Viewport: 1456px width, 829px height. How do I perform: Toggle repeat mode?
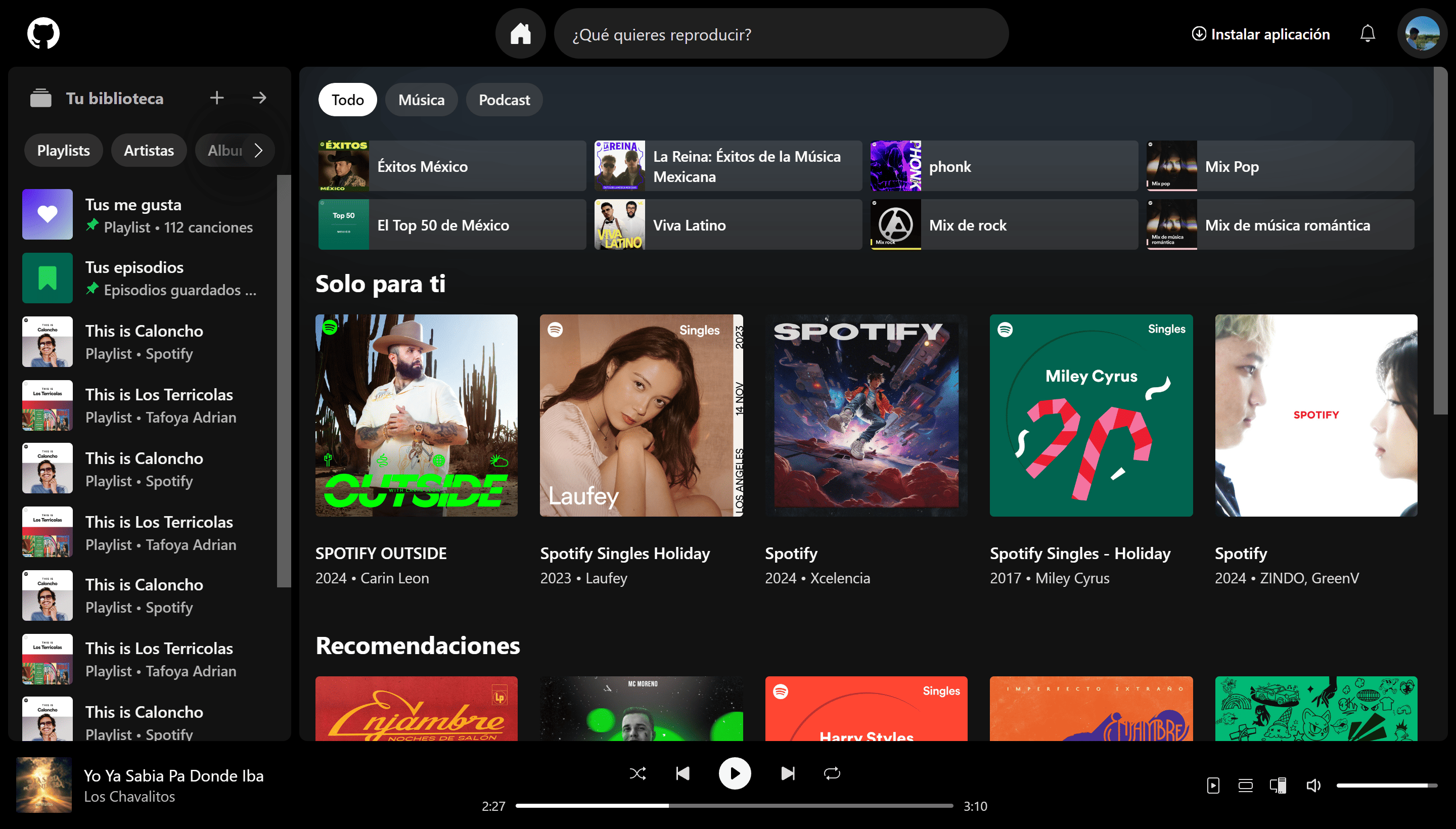[x=832, y=773]
